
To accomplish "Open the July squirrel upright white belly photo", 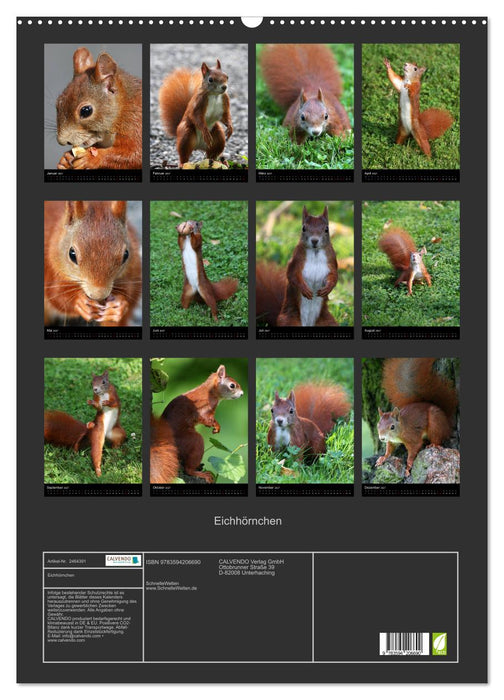I will click(304, 263).
